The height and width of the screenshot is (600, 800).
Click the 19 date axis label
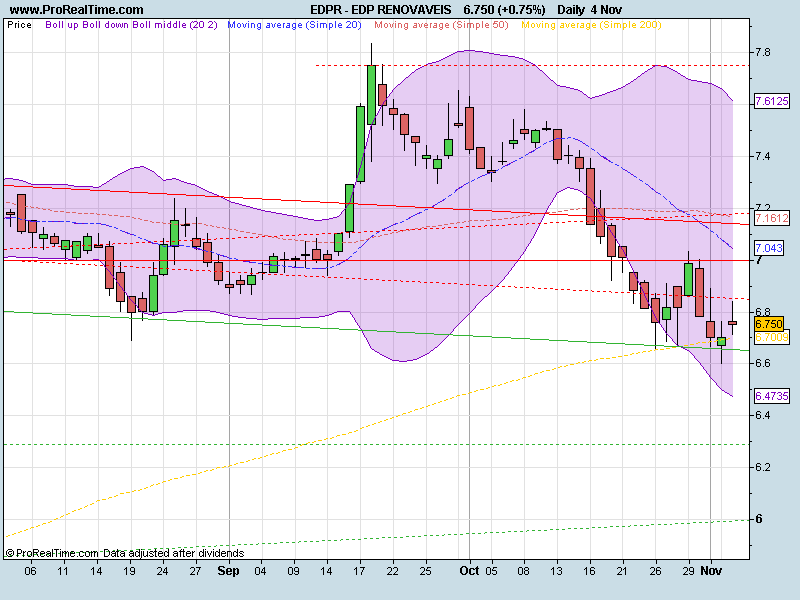(x=129, y=571)
